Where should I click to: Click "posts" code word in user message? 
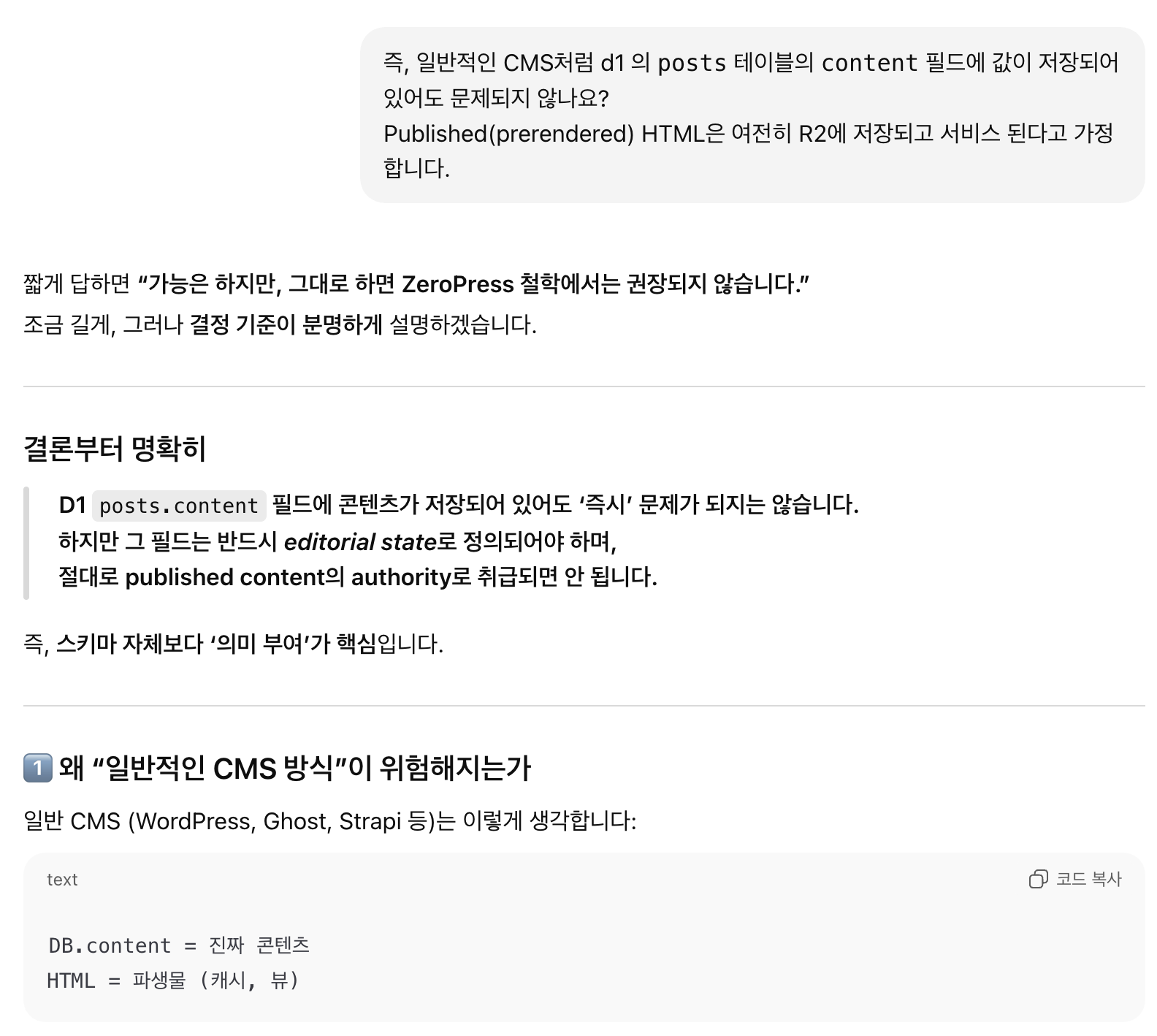coord(692,64)
